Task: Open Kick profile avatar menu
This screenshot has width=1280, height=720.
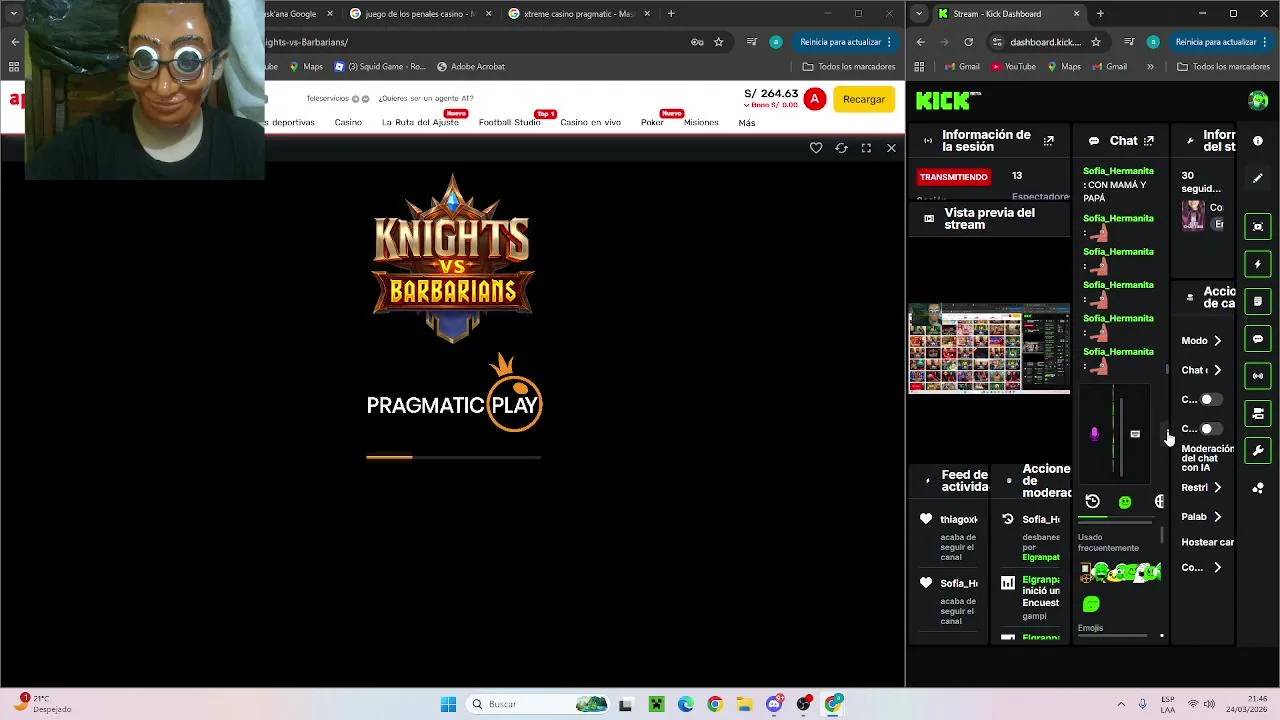Action: 1258,100
